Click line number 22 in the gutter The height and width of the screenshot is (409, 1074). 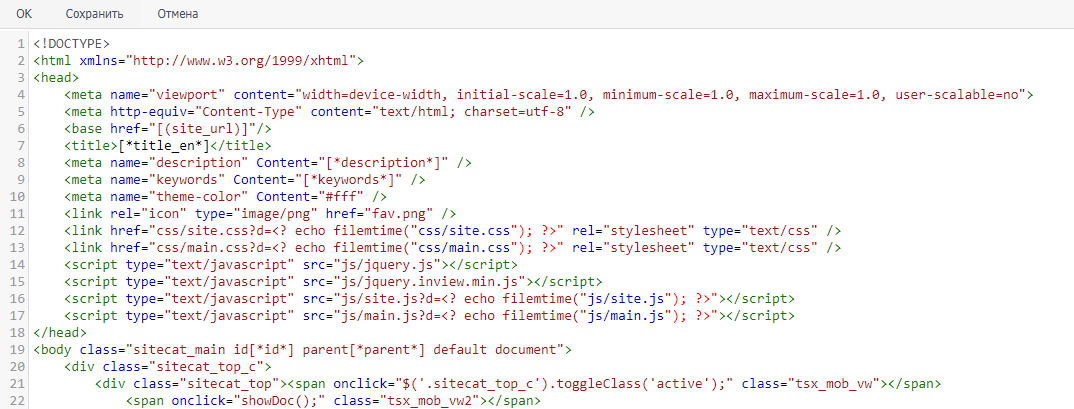[x=19, y=400]
